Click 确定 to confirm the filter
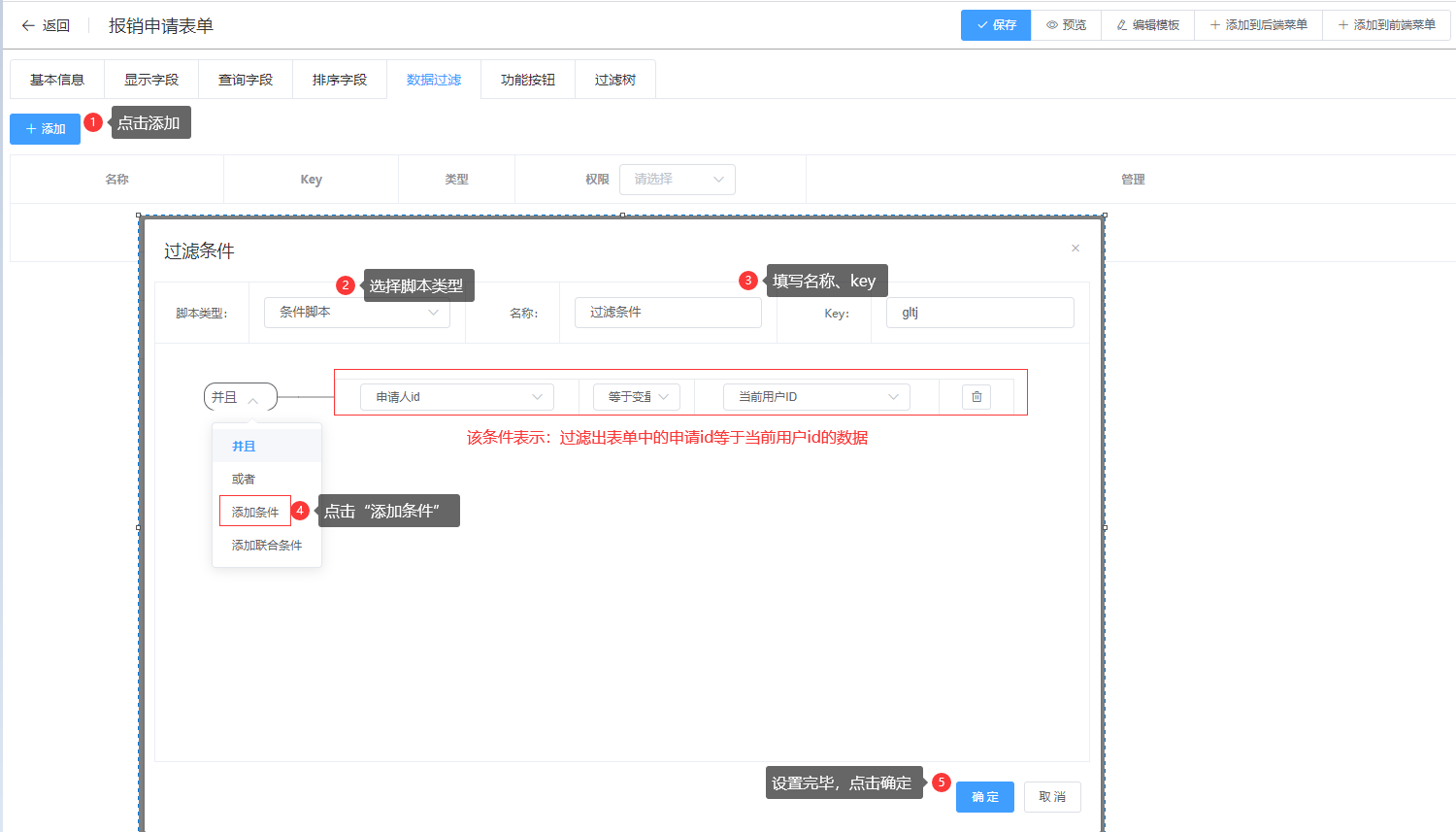1456x832 pixels. coord(984,797)
